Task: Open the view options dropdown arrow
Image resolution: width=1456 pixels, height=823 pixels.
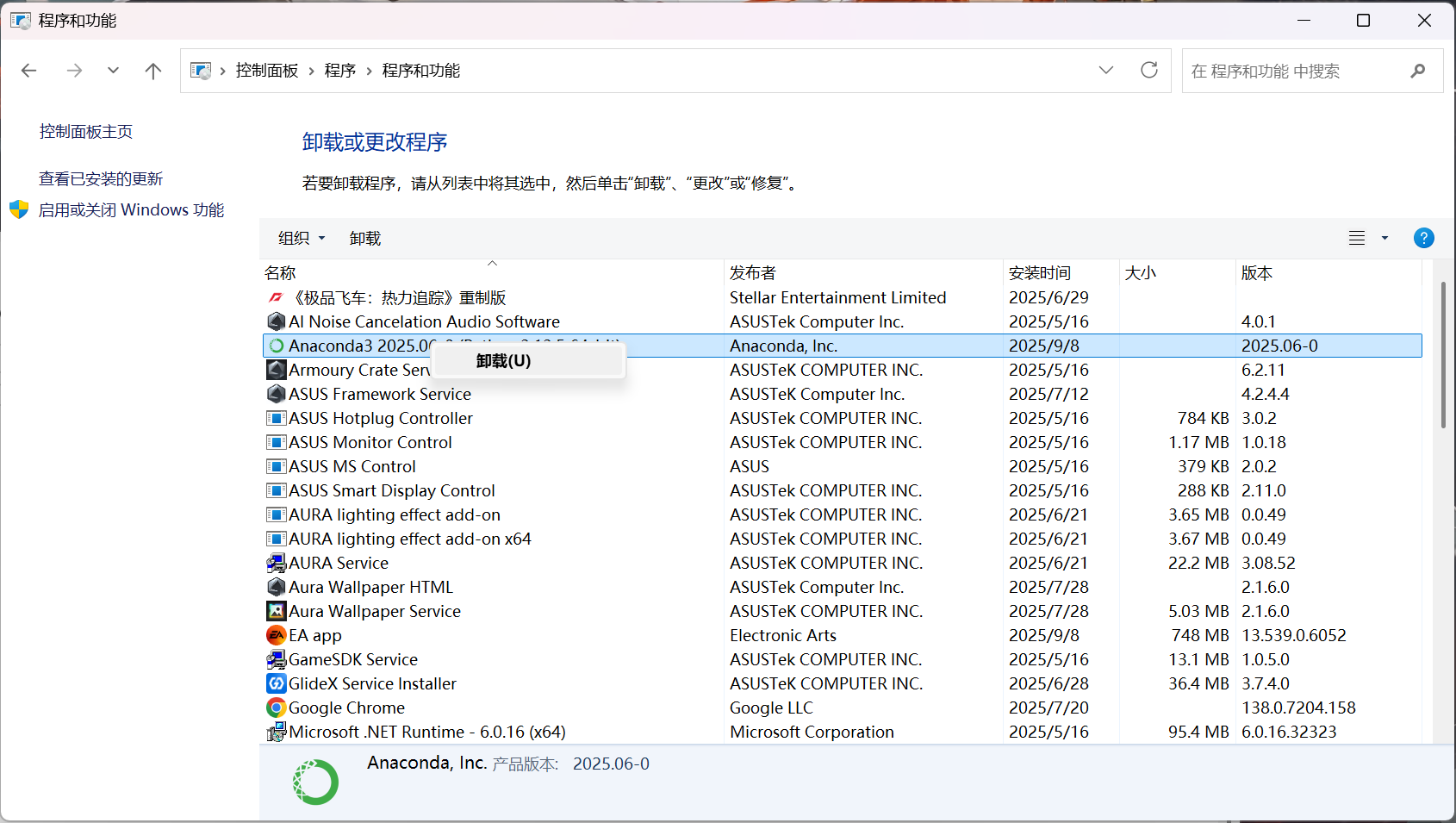Action: tap(1384, 238)
